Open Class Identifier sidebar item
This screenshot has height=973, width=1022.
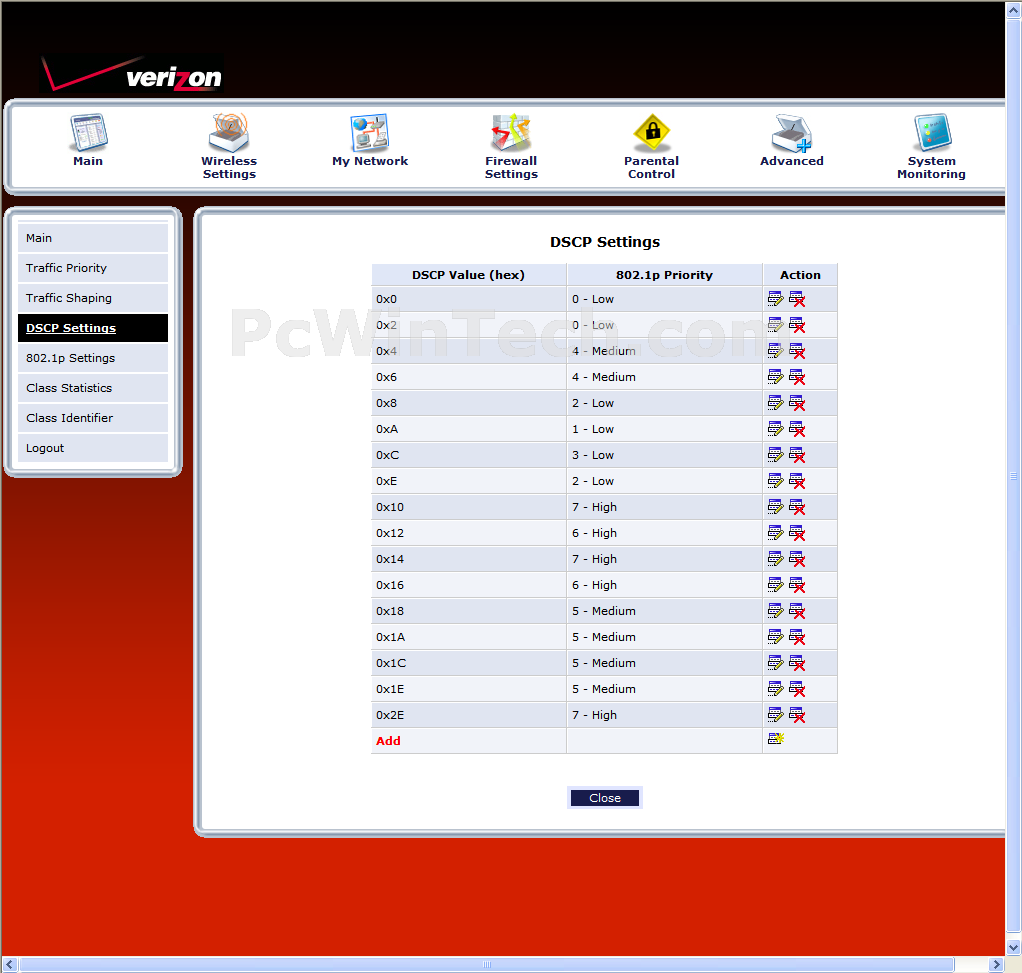click(93, 418)
